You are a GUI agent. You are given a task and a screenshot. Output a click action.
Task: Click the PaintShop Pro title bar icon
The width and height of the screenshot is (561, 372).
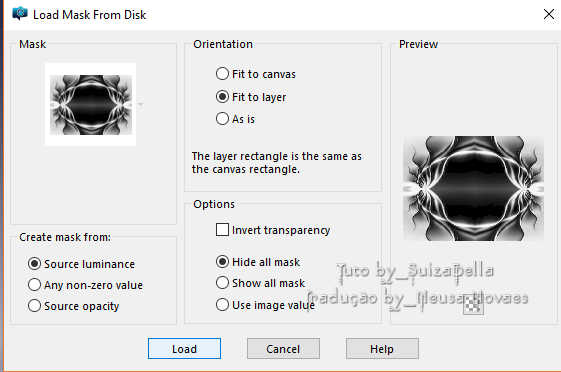[x=20, y=14]
